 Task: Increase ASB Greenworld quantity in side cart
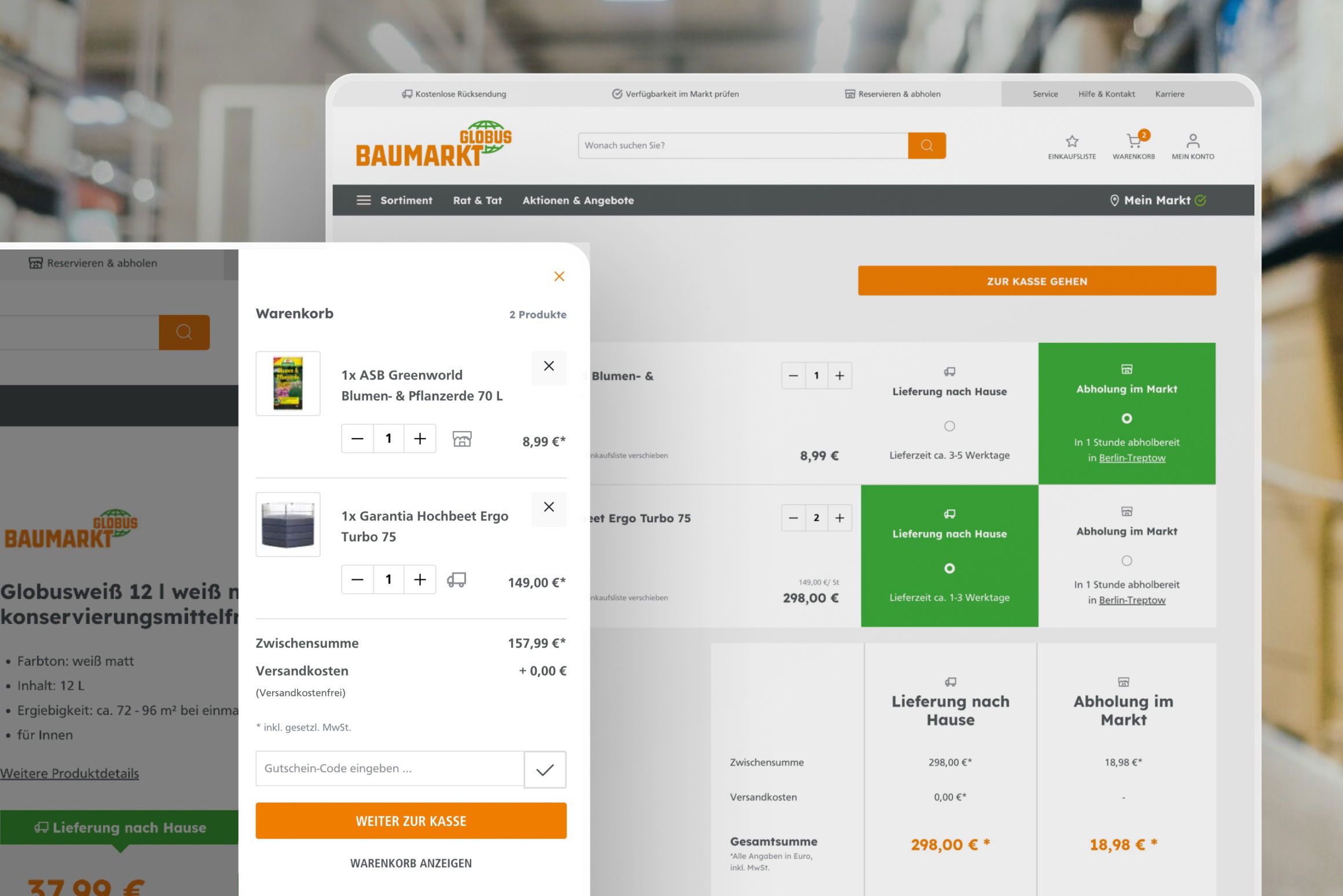coord(420,439)
